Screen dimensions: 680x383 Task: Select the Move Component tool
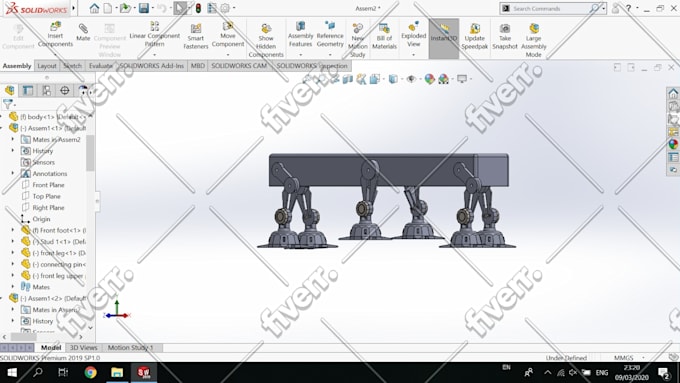pos(228,34)
